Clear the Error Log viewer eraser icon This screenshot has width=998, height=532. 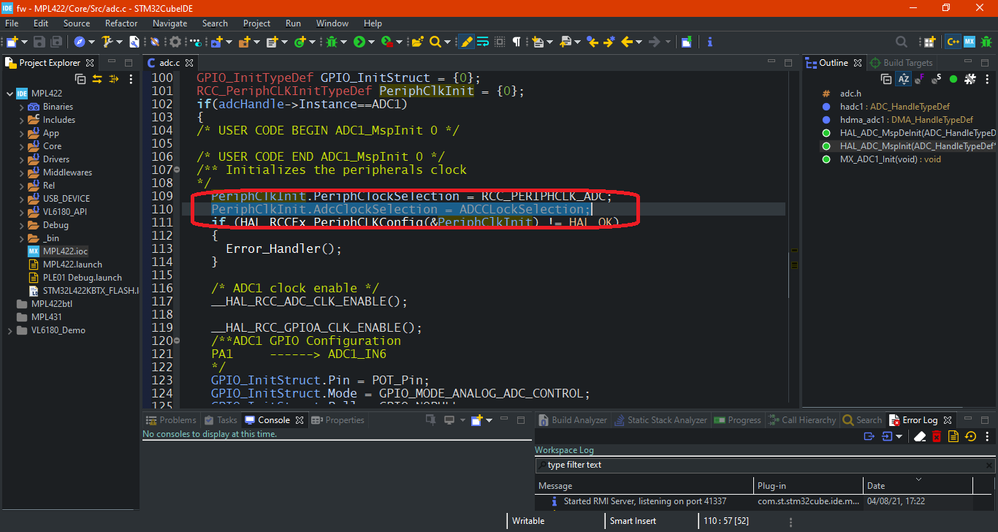click(920, 437)
